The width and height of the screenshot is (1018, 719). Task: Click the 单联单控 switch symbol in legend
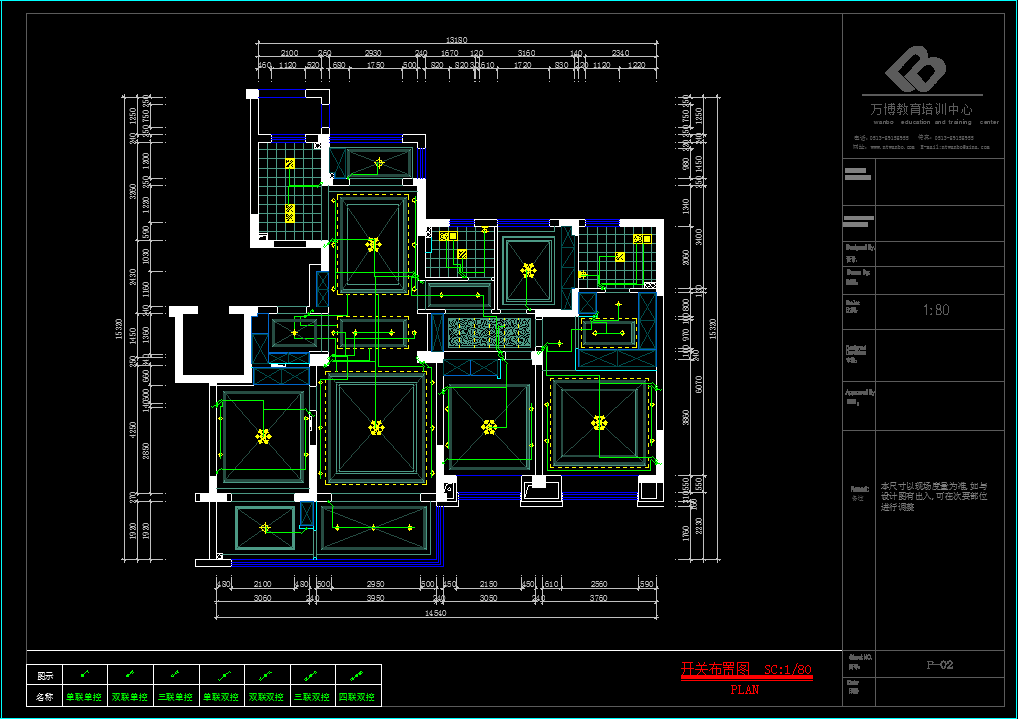(85, 674)
